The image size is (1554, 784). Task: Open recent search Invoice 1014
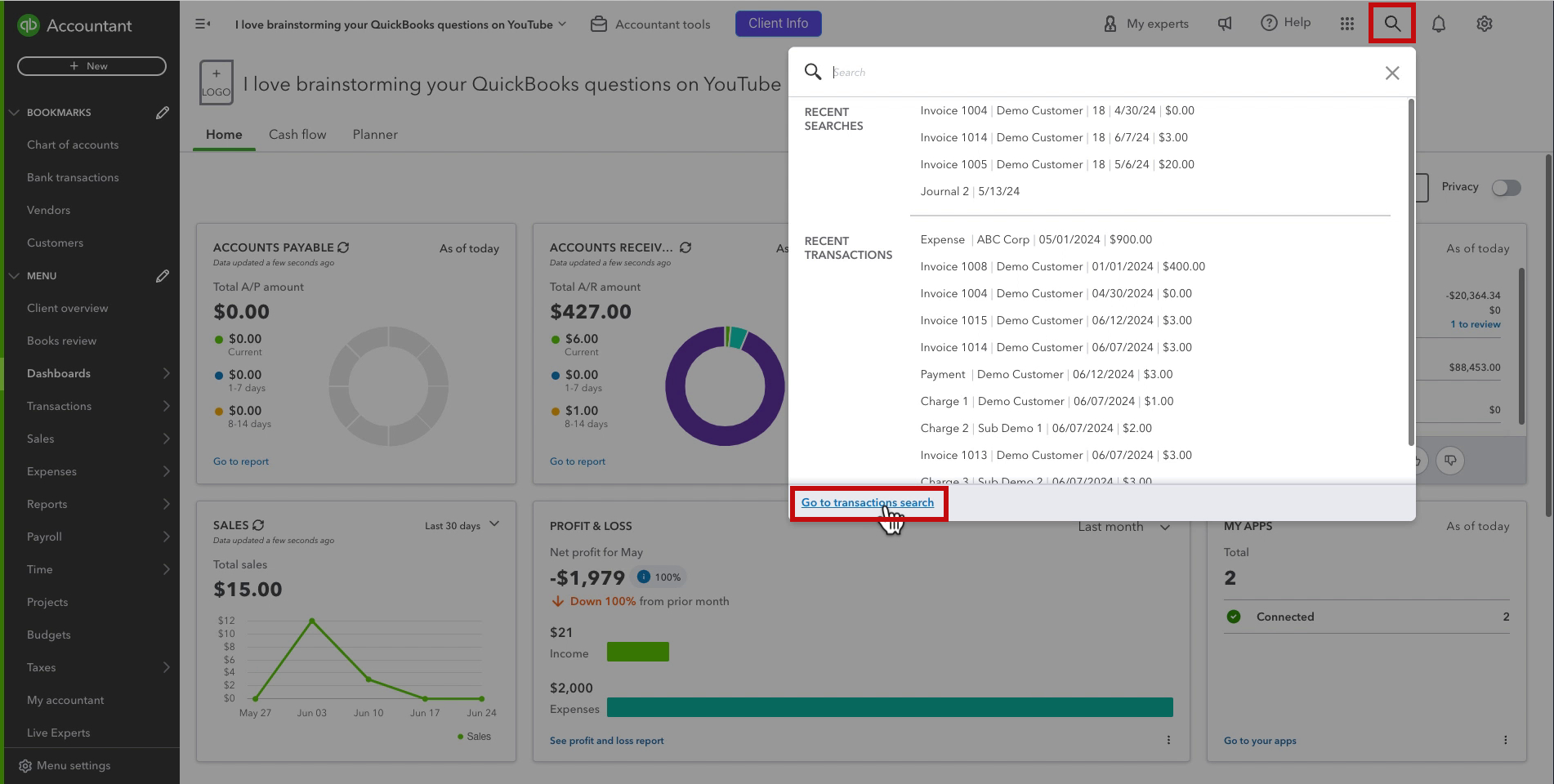(x=1054, y=137)
